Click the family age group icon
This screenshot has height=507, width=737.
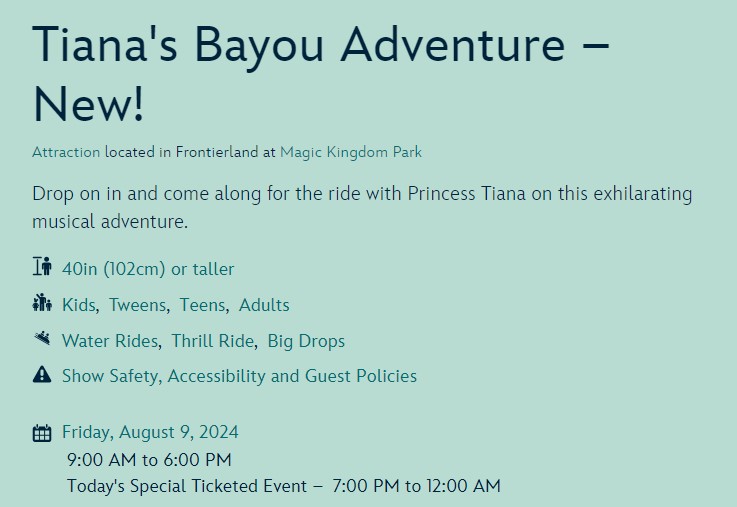point(41,303)
